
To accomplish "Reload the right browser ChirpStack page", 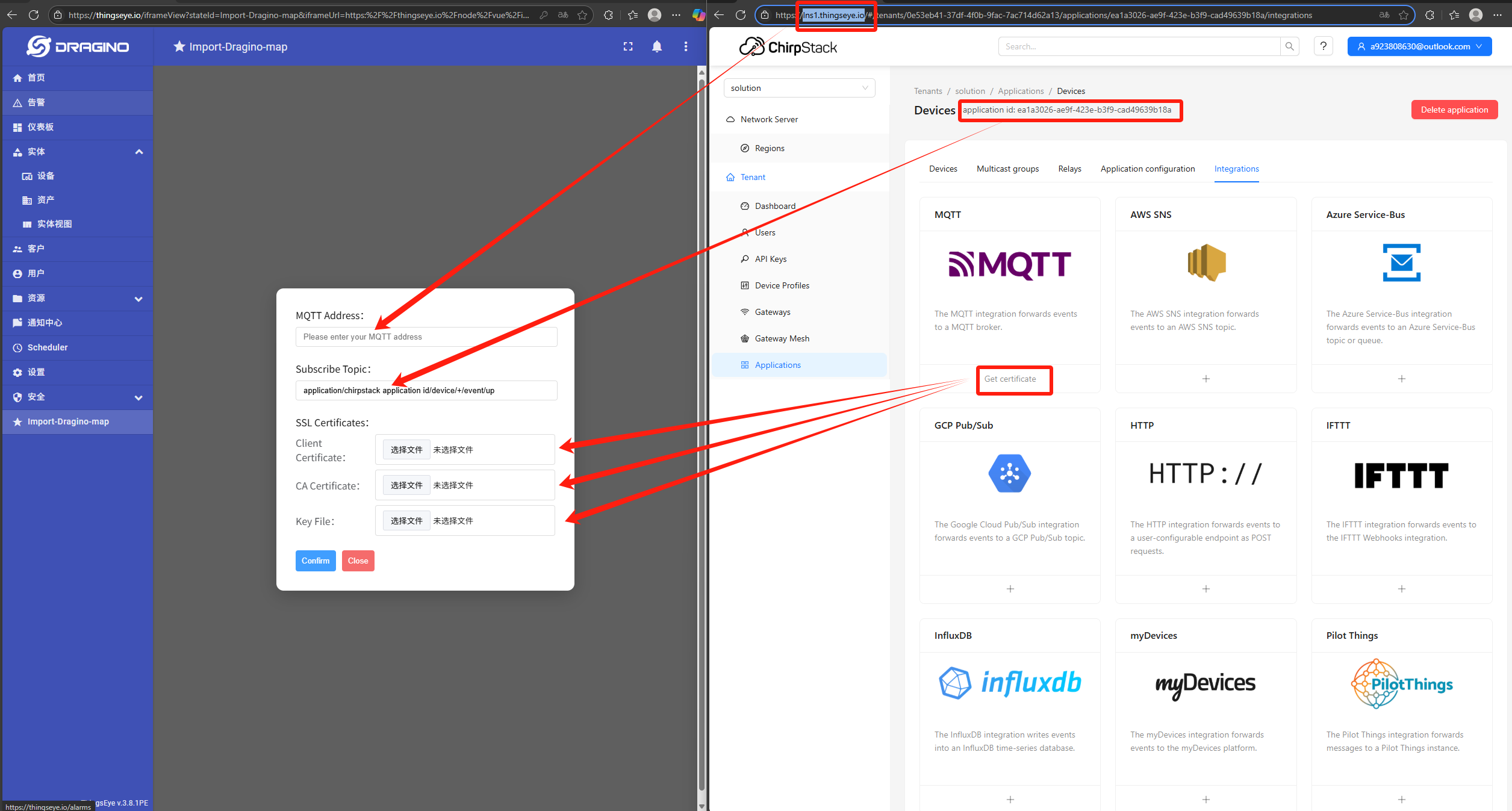I will point(740,15).
